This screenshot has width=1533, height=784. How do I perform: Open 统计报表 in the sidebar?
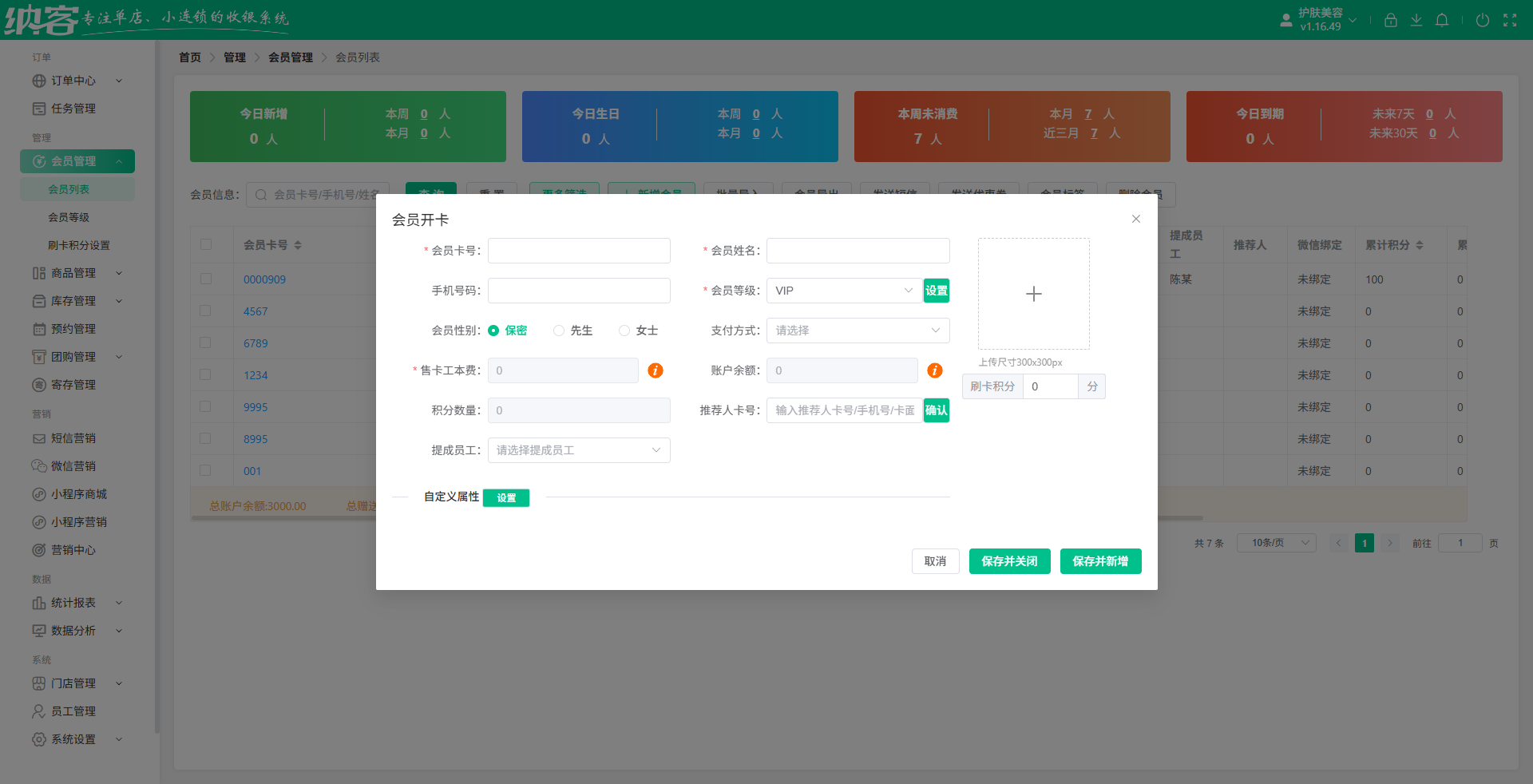click(x=77, y=603)
